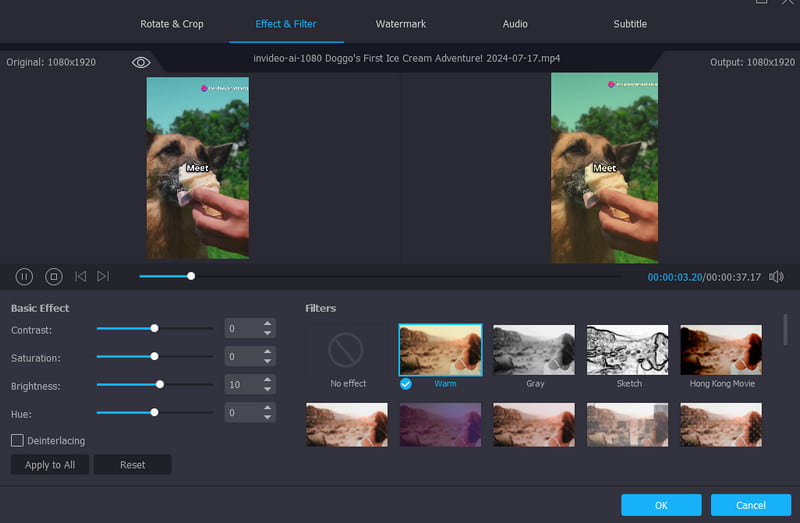Apply the Hong Kong Movie filter
Viewport: 800px width, 523px height.
(x=721, y=350)
